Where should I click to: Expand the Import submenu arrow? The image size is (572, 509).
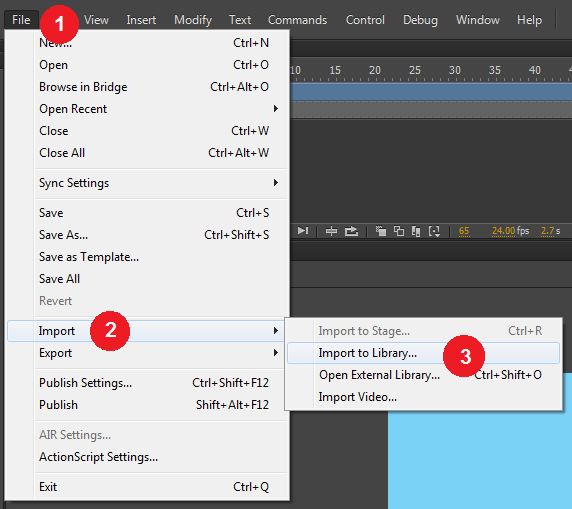[x=276, y=331]
